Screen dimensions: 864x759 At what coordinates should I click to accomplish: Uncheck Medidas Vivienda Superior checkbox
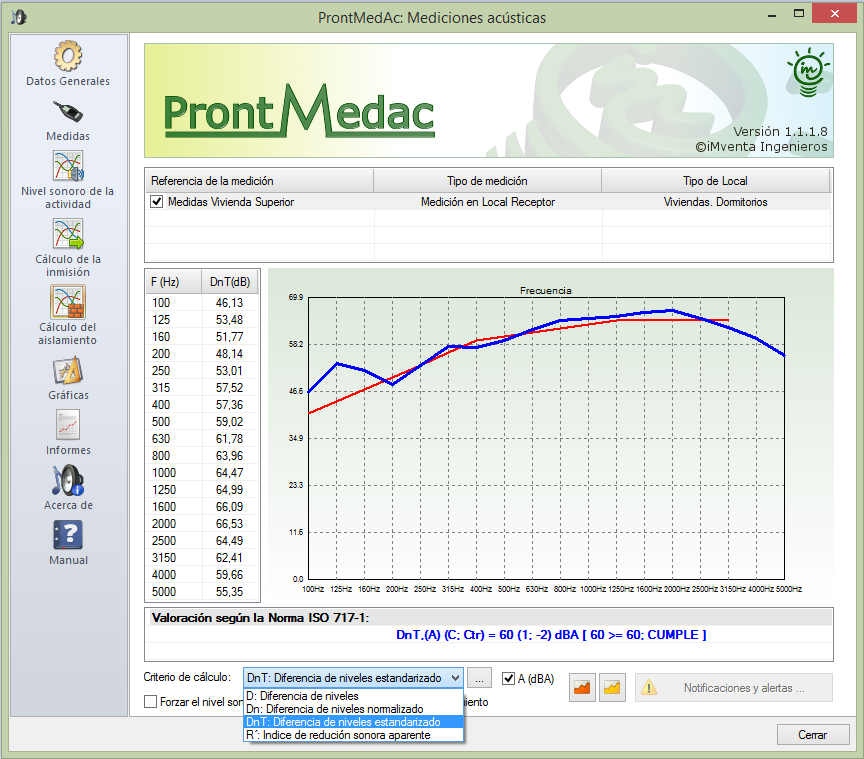(x=156, y=202)
